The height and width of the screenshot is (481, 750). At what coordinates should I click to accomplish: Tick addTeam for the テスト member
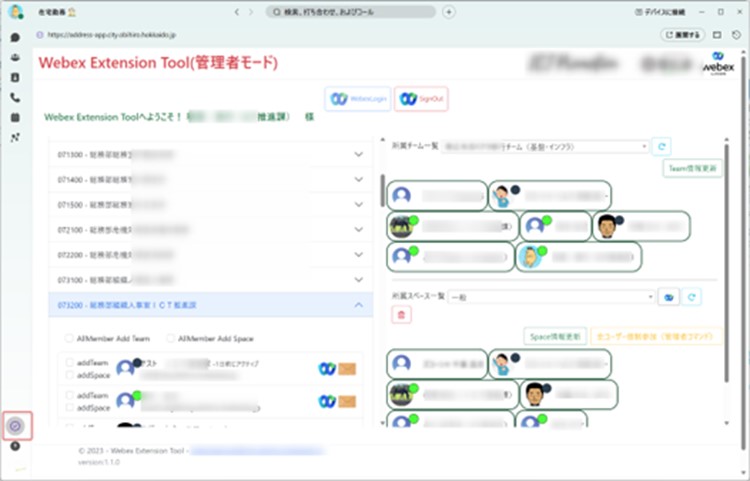69,363
